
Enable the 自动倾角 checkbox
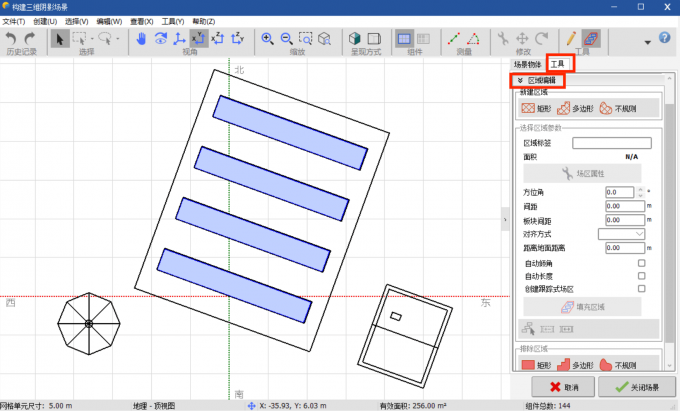(641, 263)
